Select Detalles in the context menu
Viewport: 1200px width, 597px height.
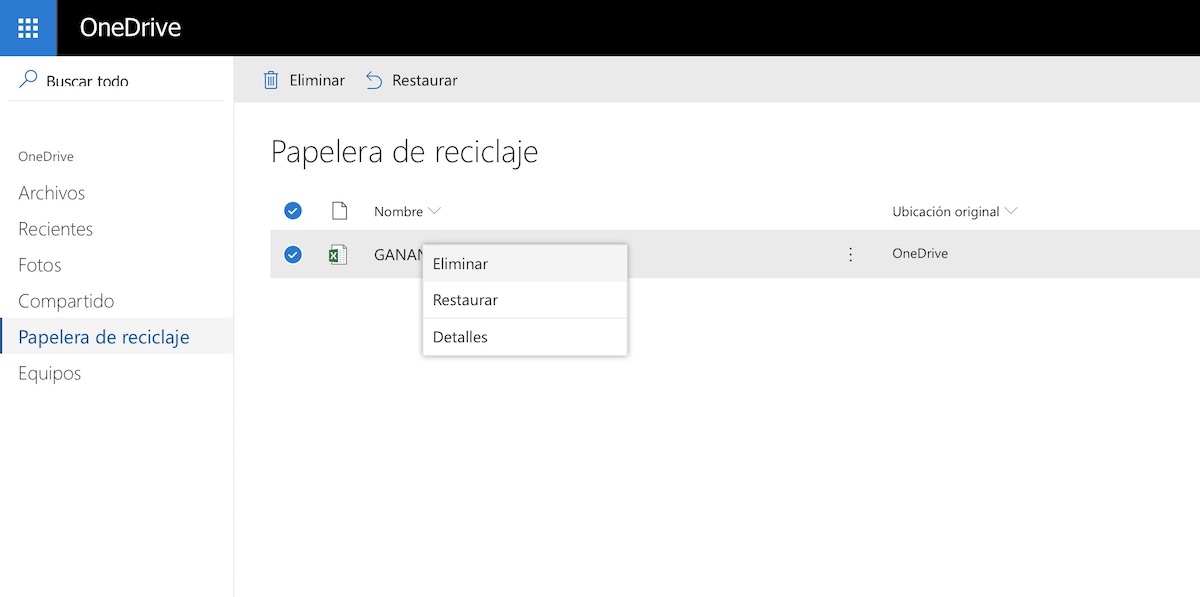(x=460, y=337)
